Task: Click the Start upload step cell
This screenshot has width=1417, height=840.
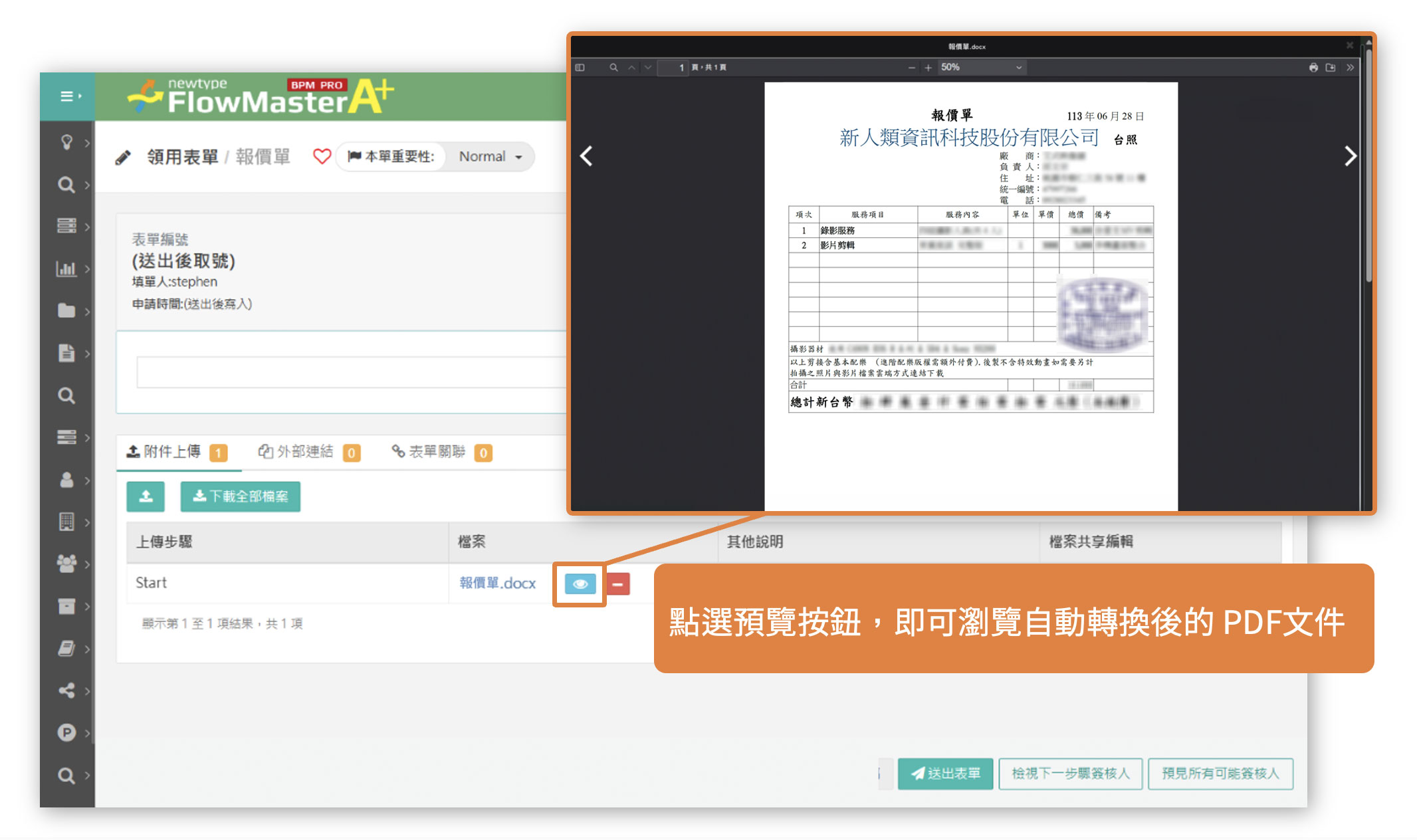Action: point(288,583)
